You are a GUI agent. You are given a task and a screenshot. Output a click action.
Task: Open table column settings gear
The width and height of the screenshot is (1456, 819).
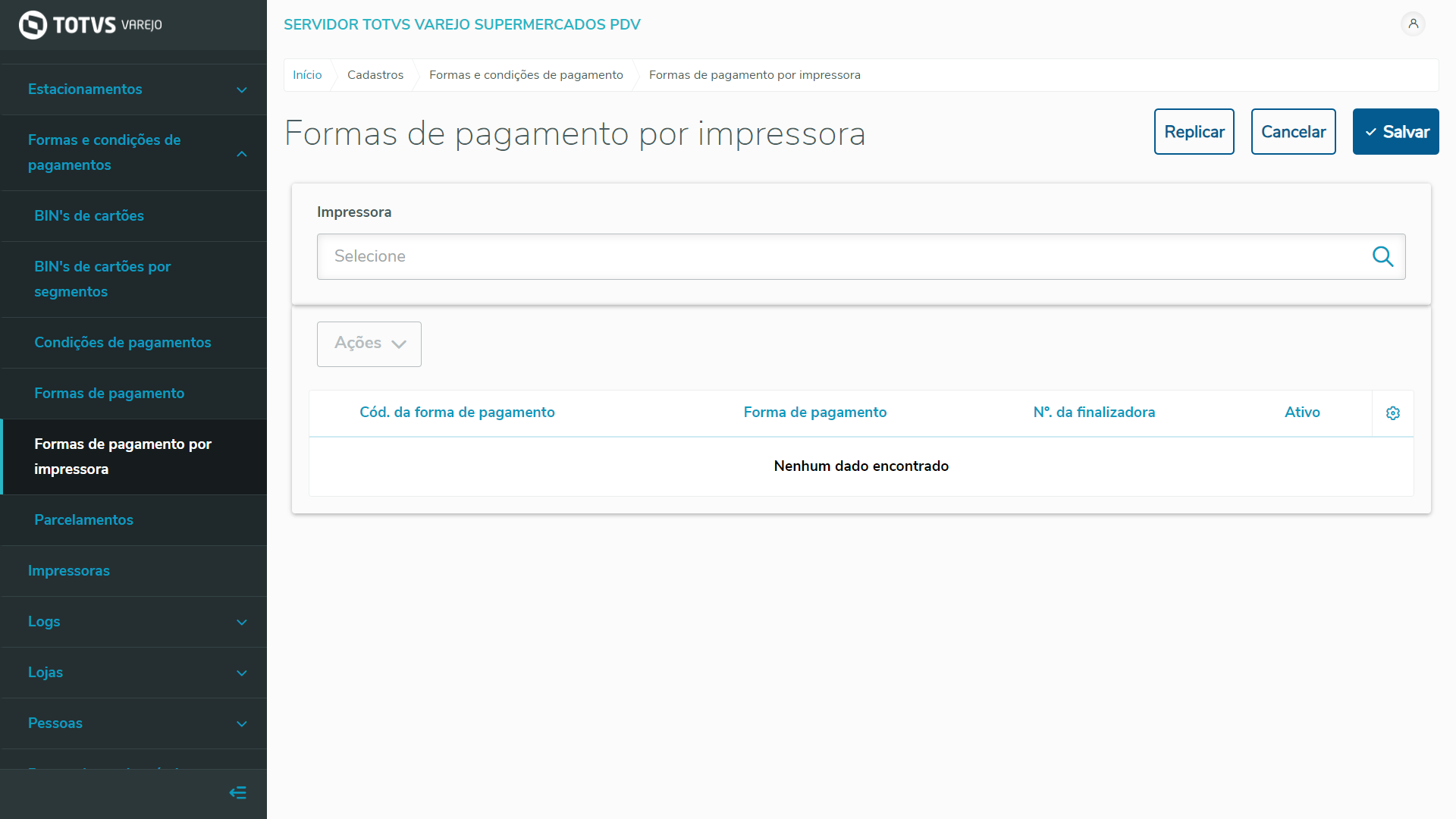tap(1393, 413)
